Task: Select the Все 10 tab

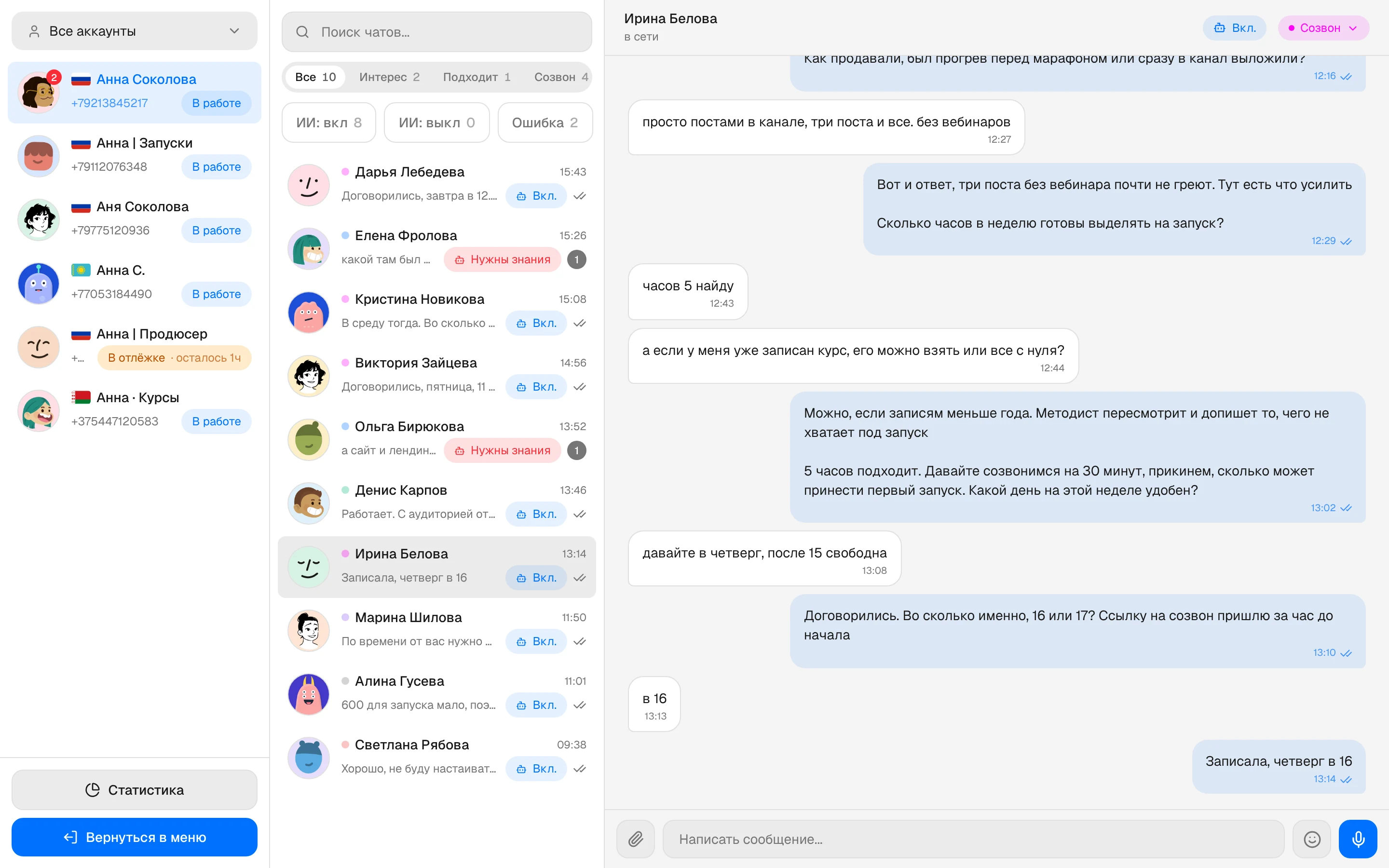Action: (x=315, y=77)
